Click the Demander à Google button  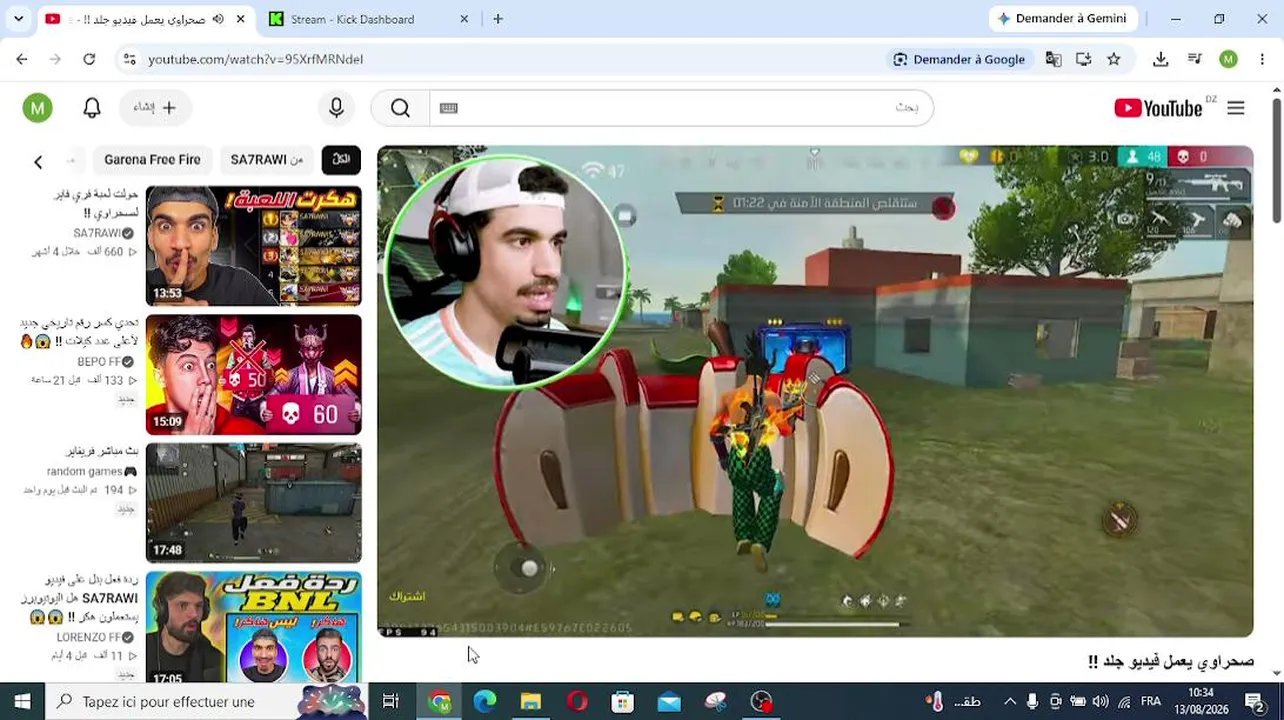(x=959, y=59)
